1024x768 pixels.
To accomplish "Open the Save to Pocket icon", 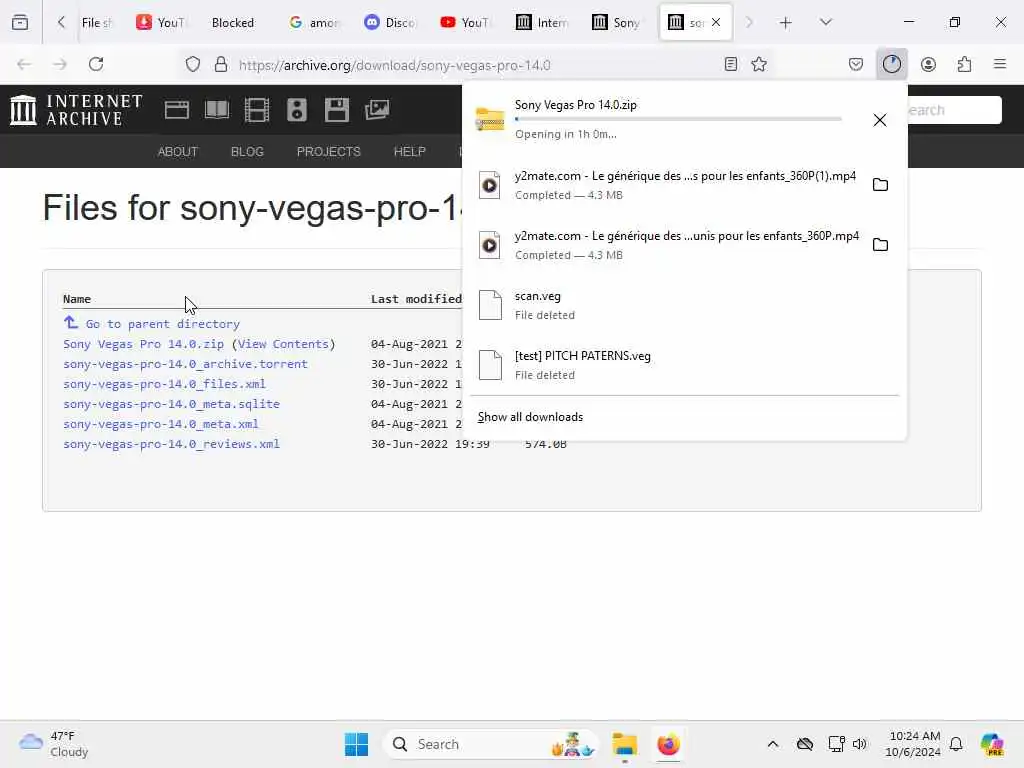I will coord(856,64).
